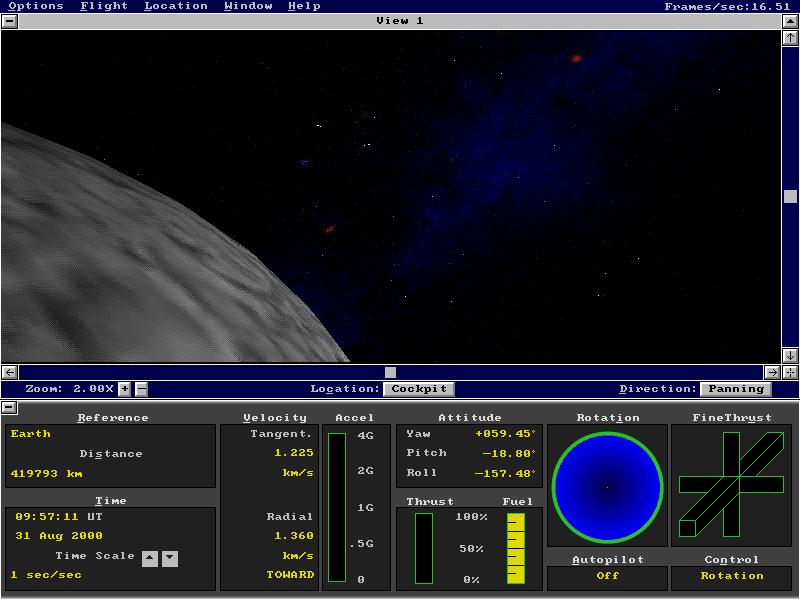Click the Thrust level gauge bar
800x600 pixels.
click(x=424, y=548)
